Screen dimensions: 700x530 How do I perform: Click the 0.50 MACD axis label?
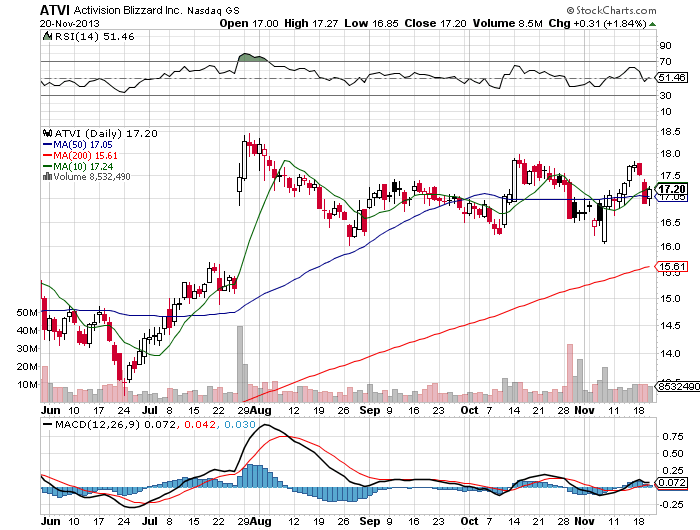click(673, 454)
